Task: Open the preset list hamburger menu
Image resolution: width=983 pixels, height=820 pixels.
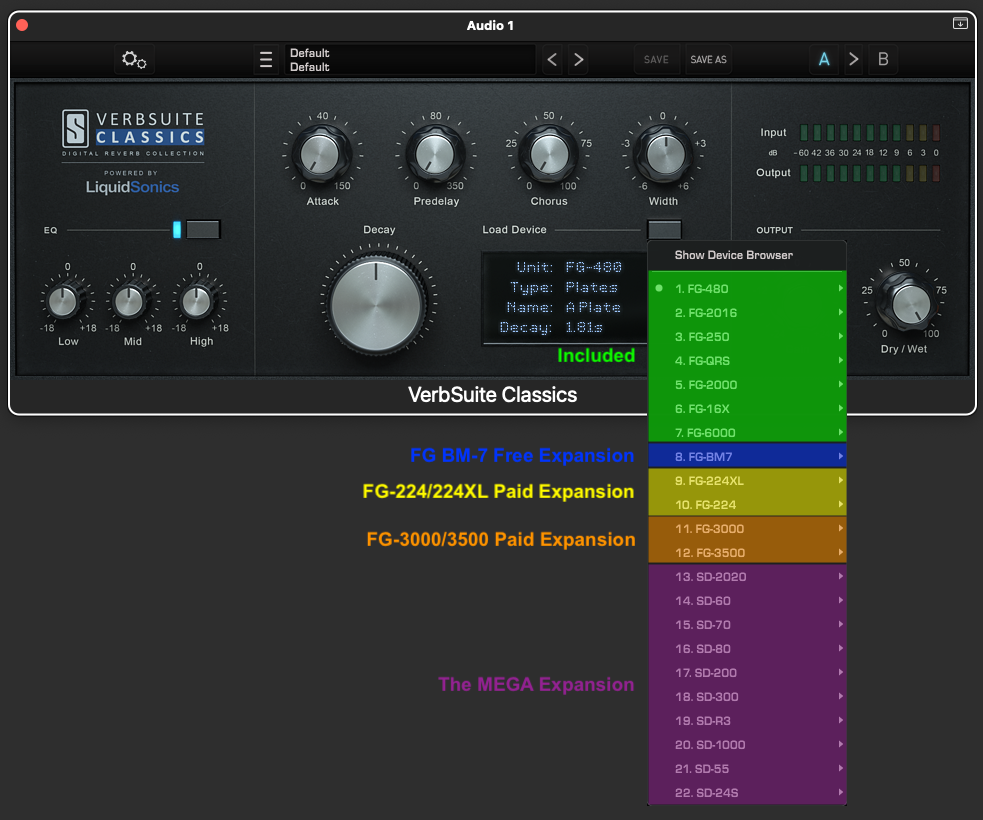Action: pos(266,60)
